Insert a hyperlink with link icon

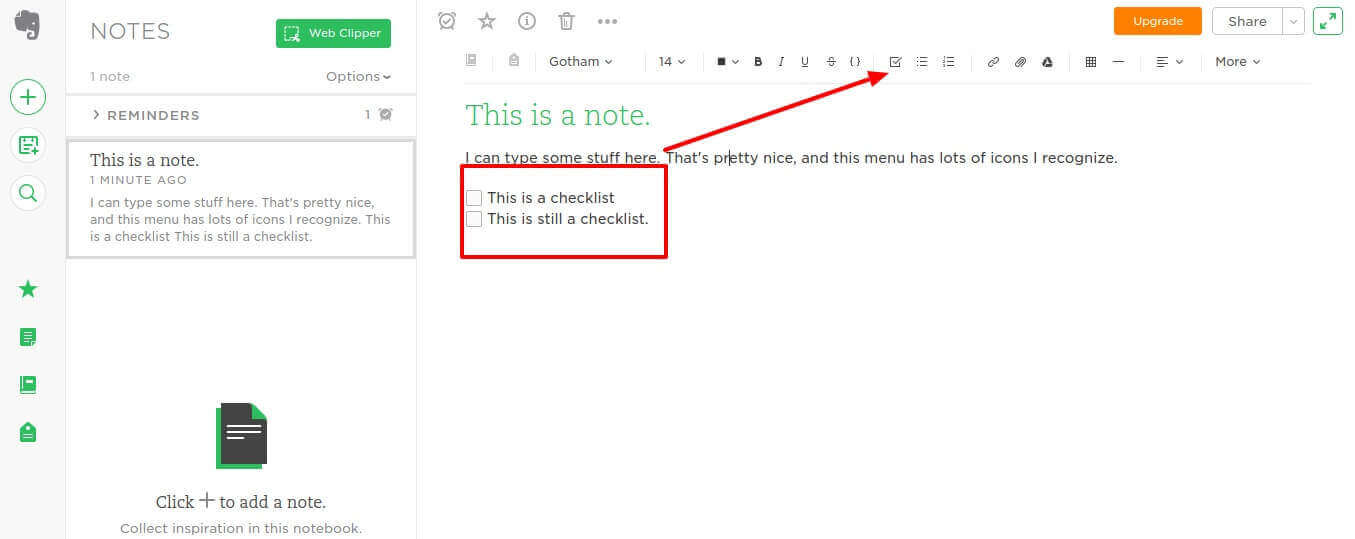pos(993,62)
